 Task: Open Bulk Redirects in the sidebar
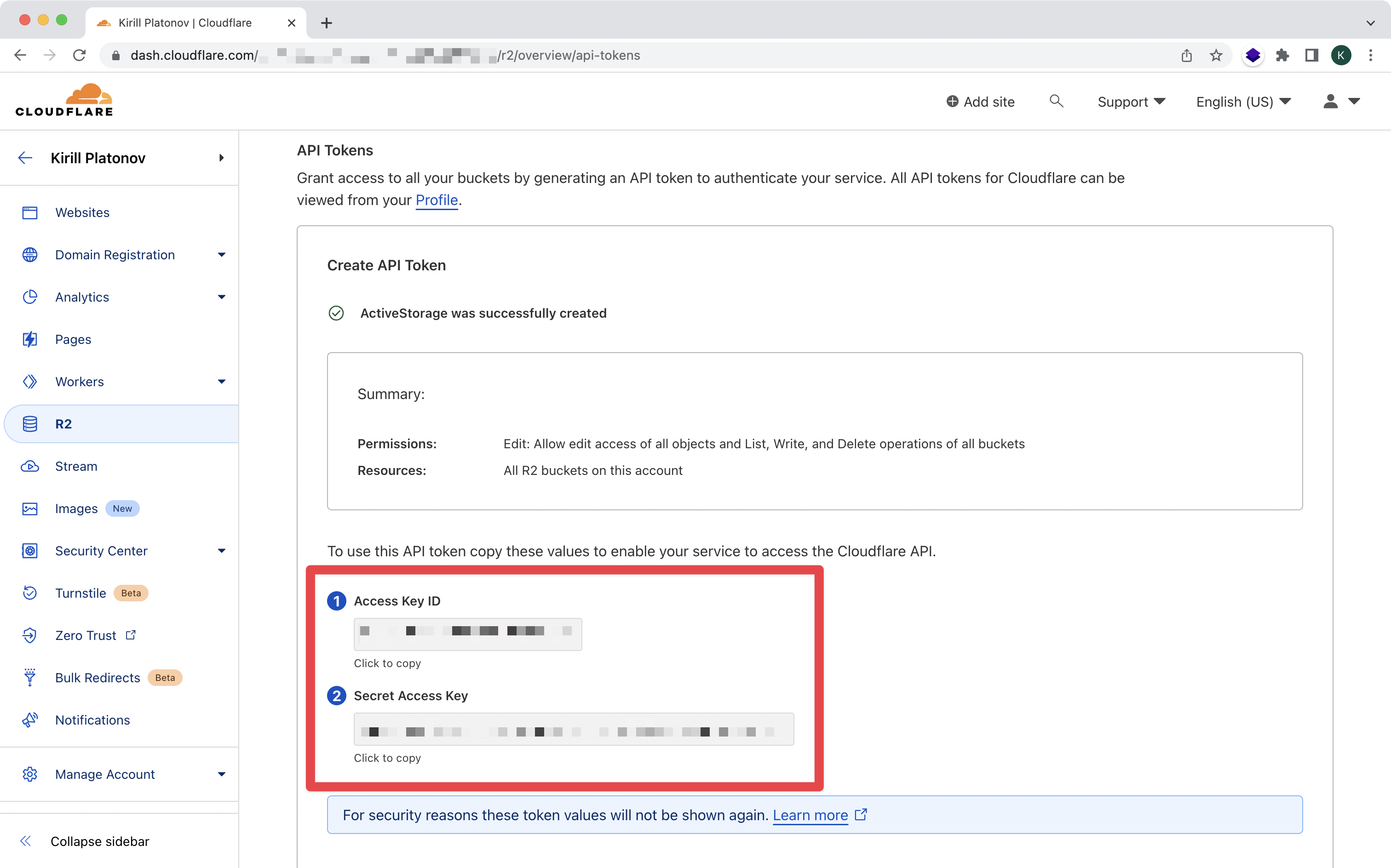[x=98, y=677]
